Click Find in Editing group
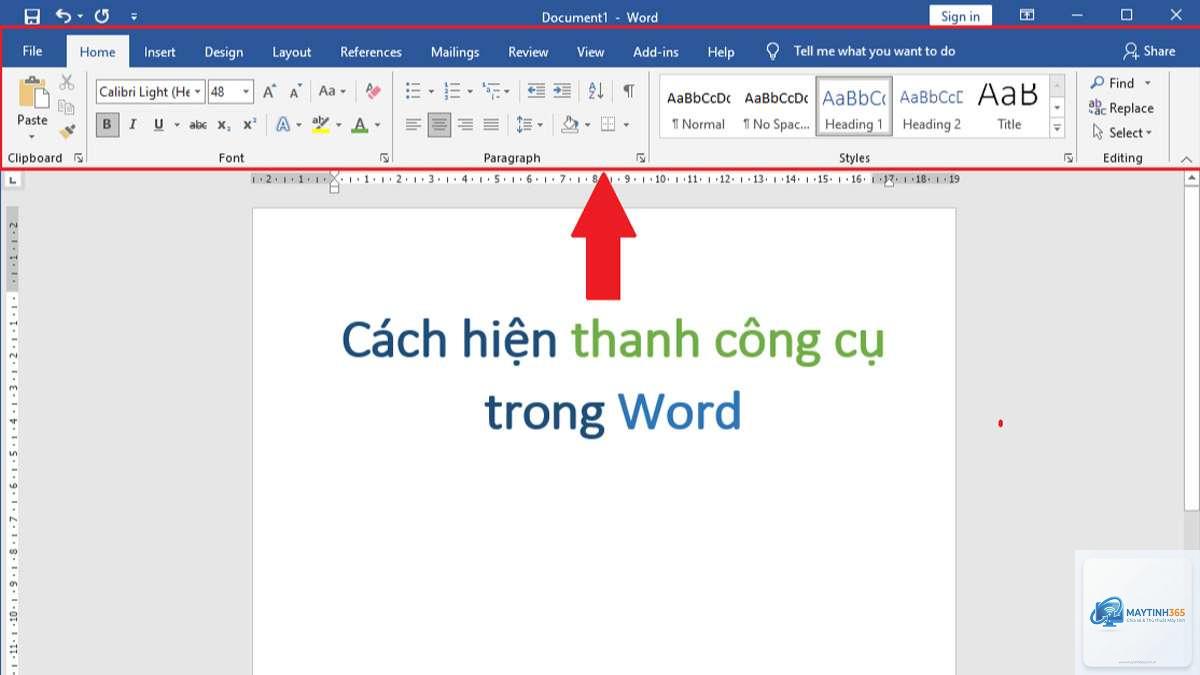The height and width of the screenshot is (675, 1200). pyautogui.click(x=1120, y=83)
